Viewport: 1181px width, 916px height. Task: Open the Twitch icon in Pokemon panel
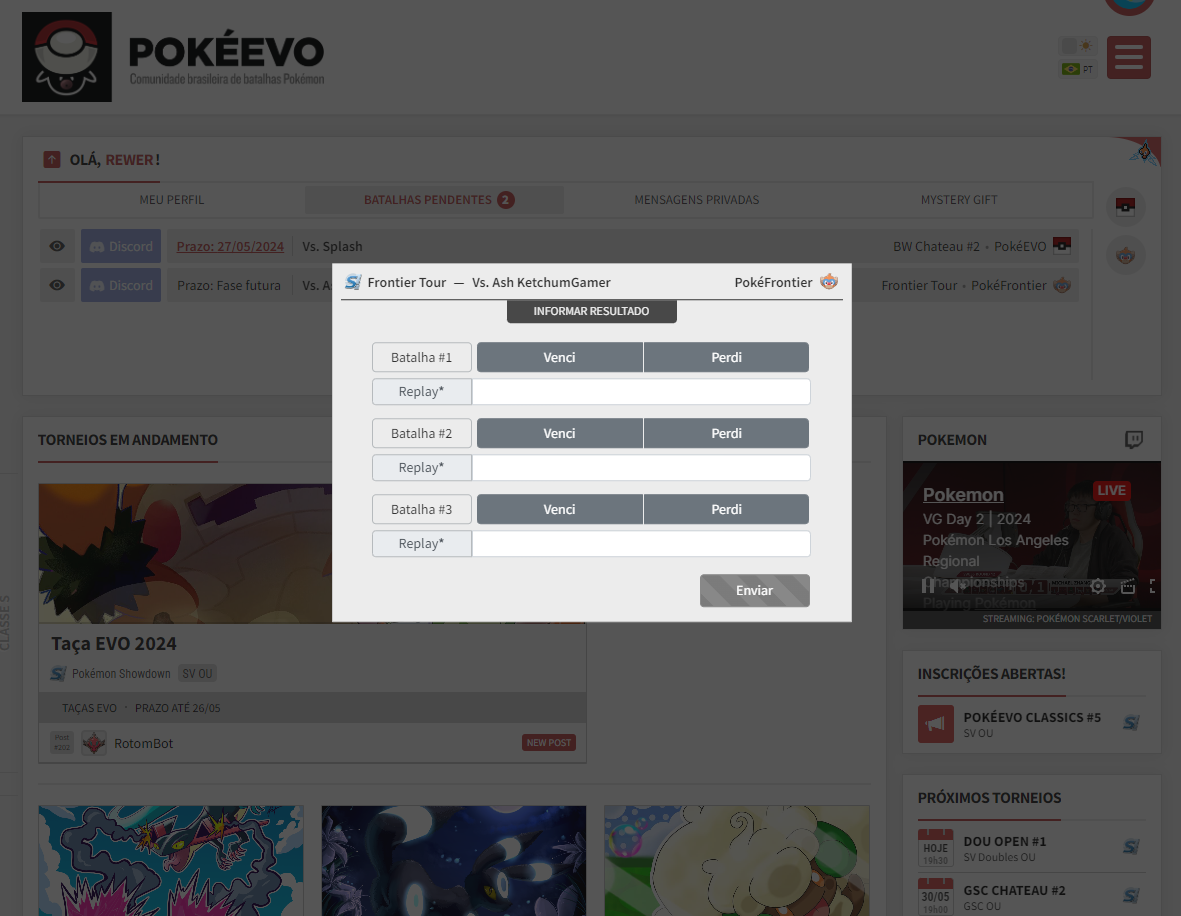pos(1134,440)
